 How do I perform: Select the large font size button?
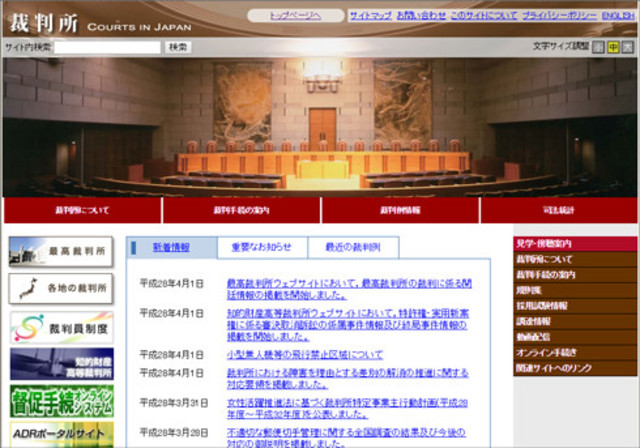pos(628,47)
